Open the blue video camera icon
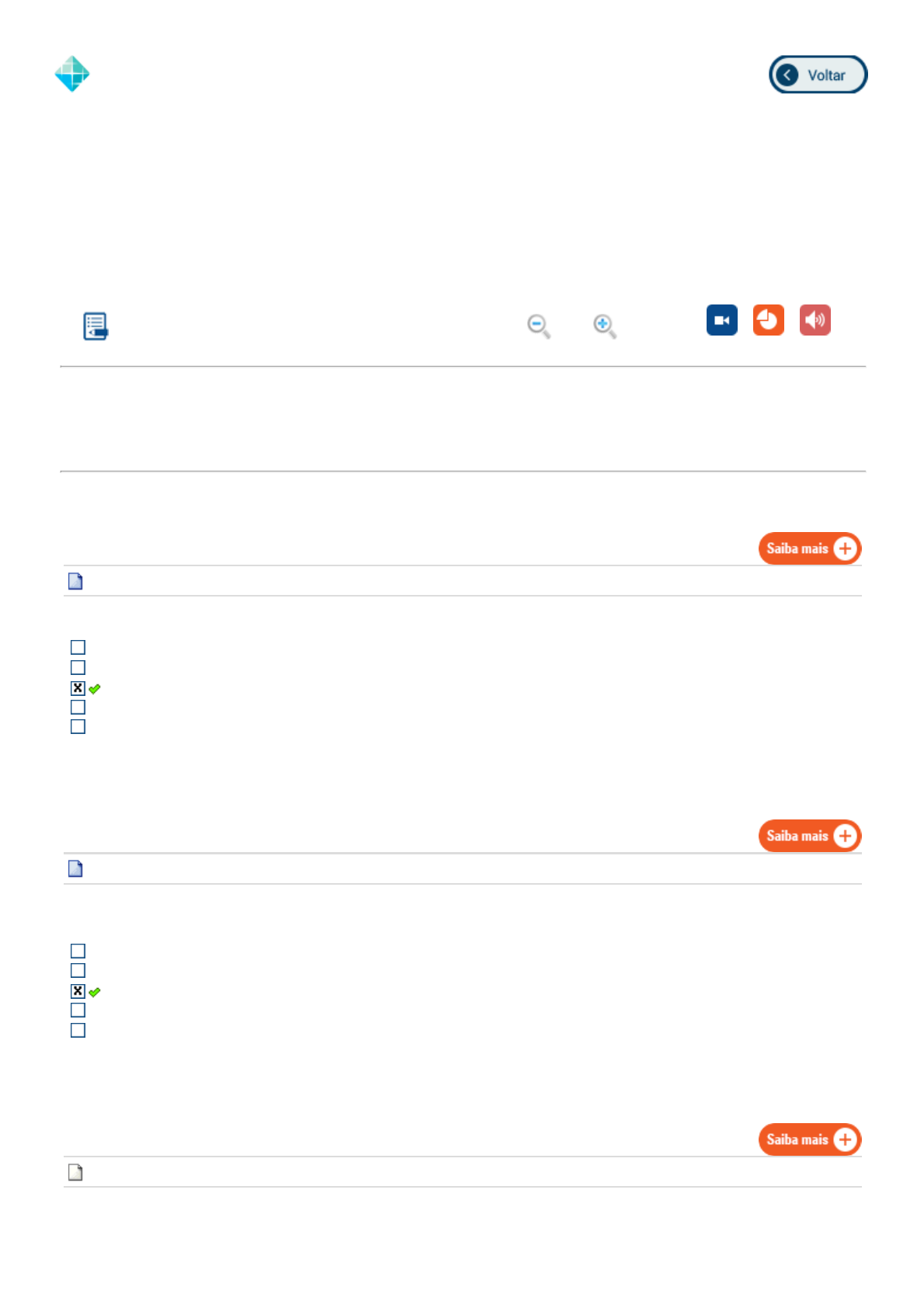The height and width of the screenshot is (1308, 924). coord(721,320)
